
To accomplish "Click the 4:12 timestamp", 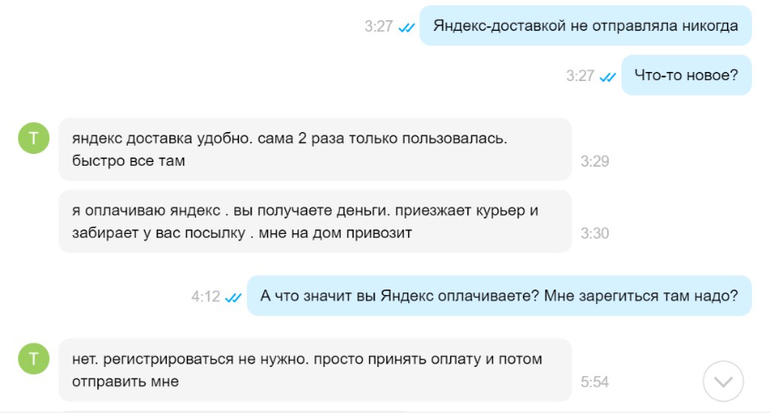I will coord(206,297).
